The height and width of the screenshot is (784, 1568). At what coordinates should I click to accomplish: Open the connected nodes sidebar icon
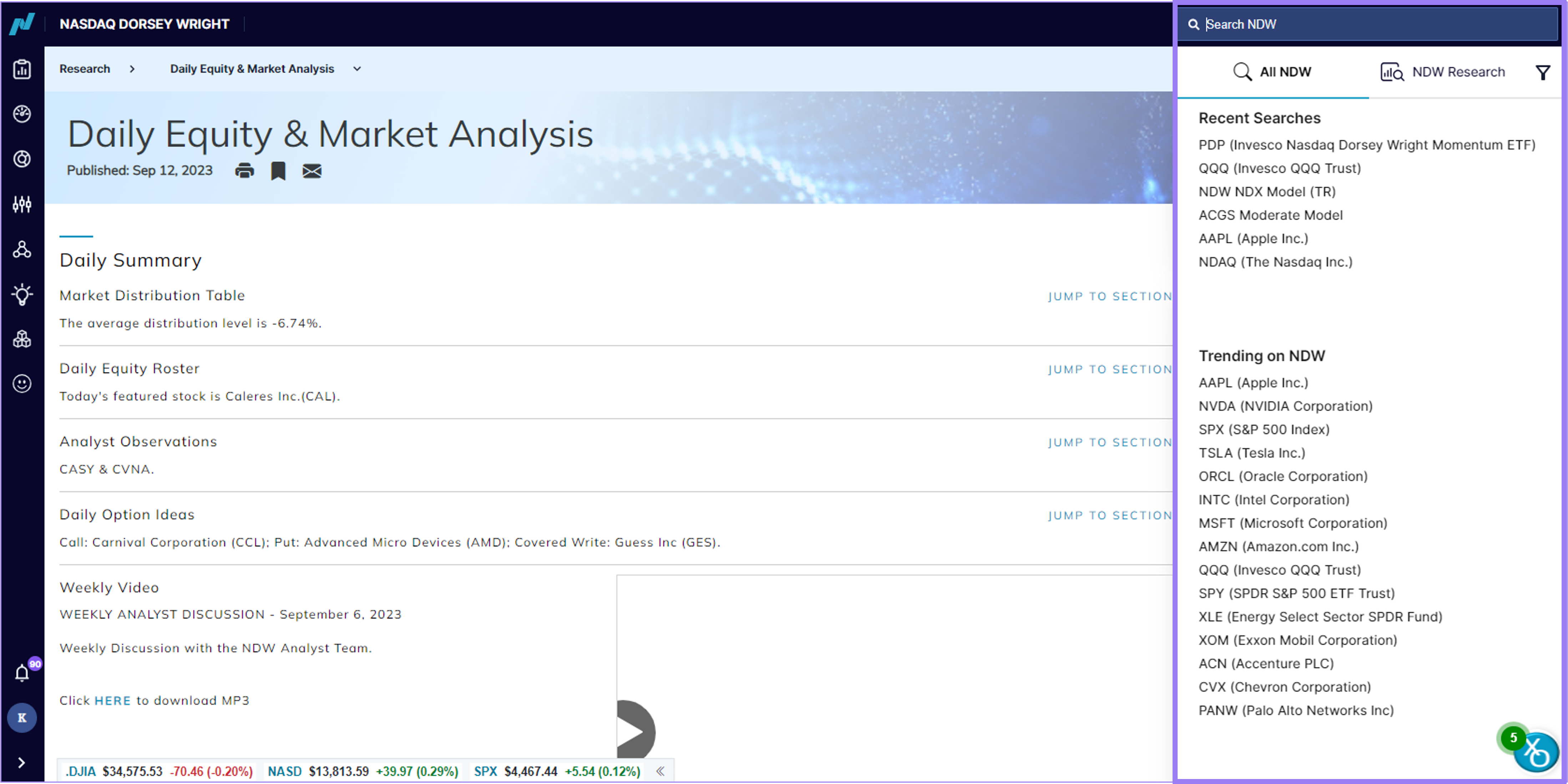coord(22,249)
